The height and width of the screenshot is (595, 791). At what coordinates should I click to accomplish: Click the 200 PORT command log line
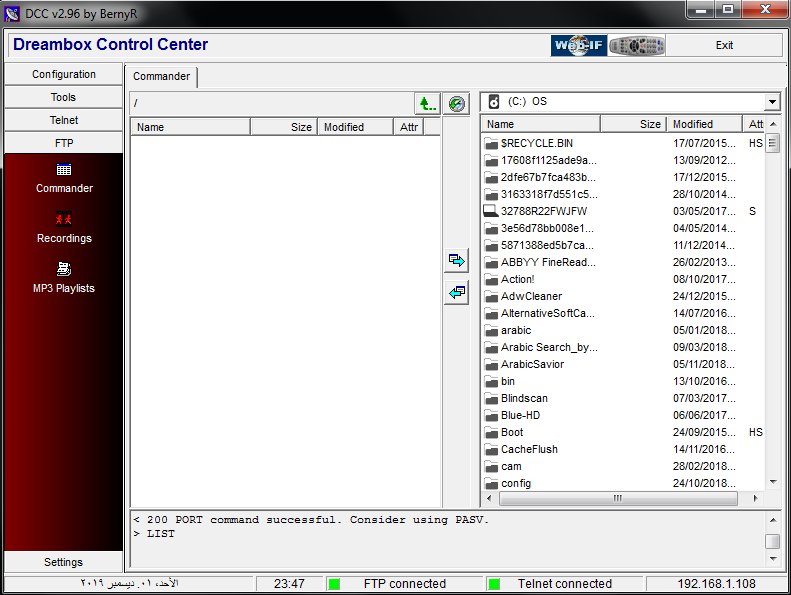311,520
